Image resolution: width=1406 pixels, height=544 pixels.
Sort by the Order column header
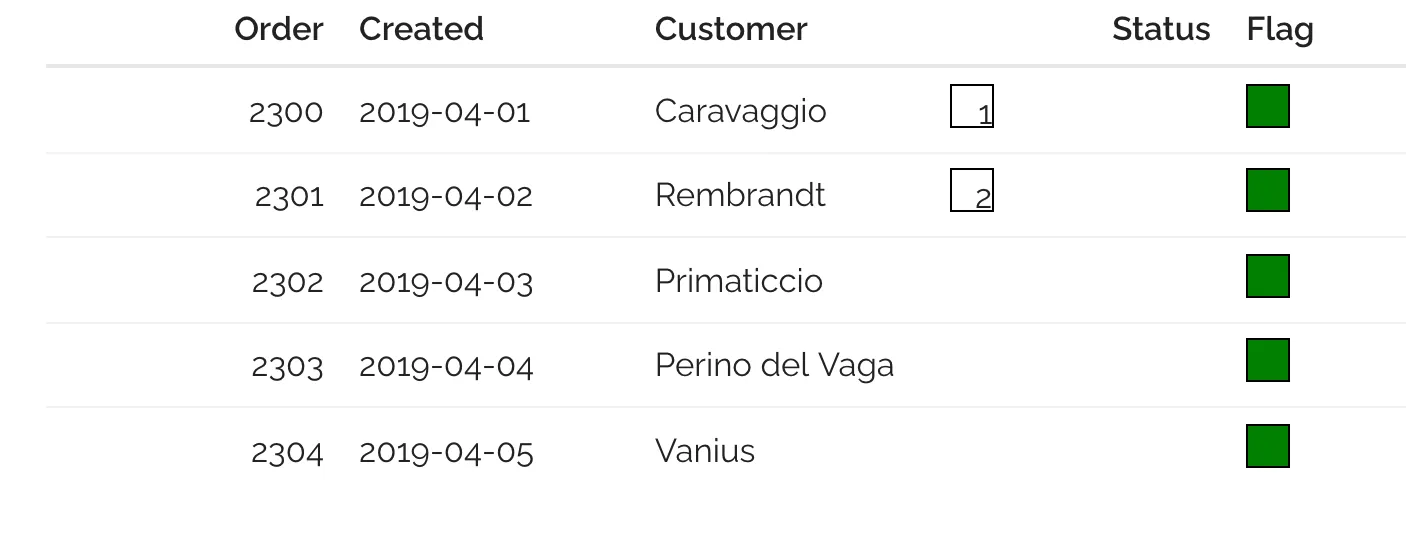278,29
